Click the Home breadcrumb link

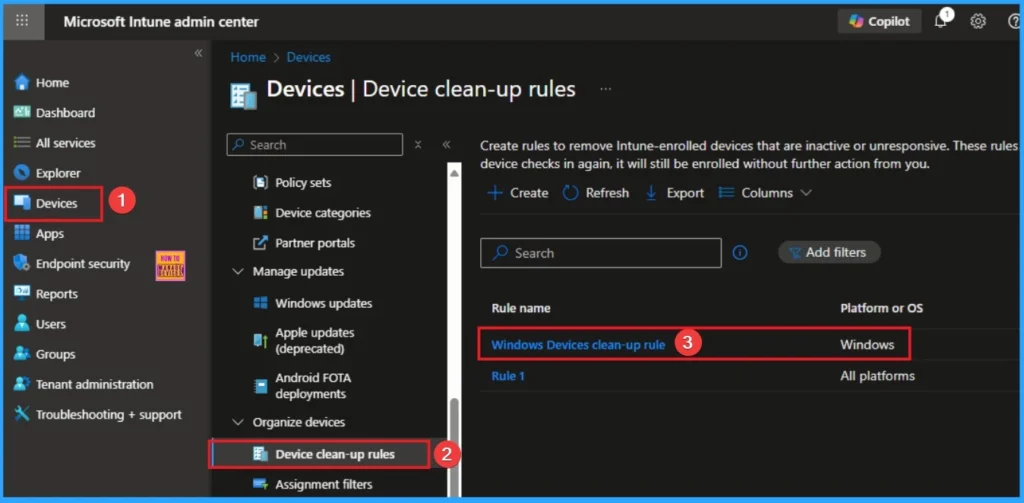(248, 57)
